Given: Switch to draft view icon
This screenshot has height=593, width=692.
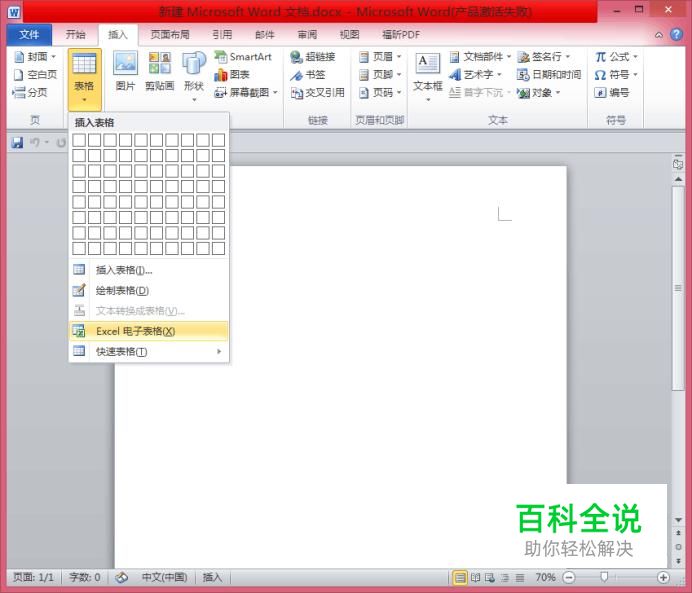Looking at the screenshot, I should point(520,577).
